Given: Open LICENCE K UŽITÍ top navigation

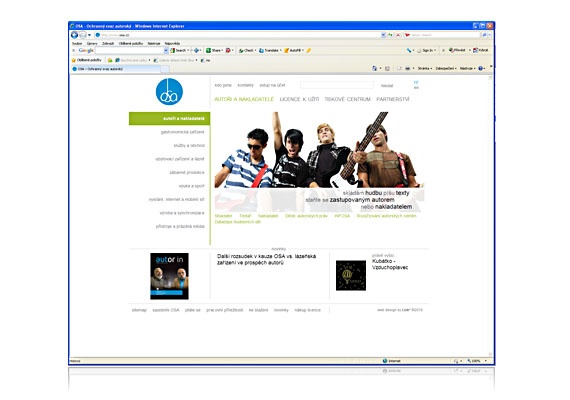Looking at the screenshot, I should point(299,99).
